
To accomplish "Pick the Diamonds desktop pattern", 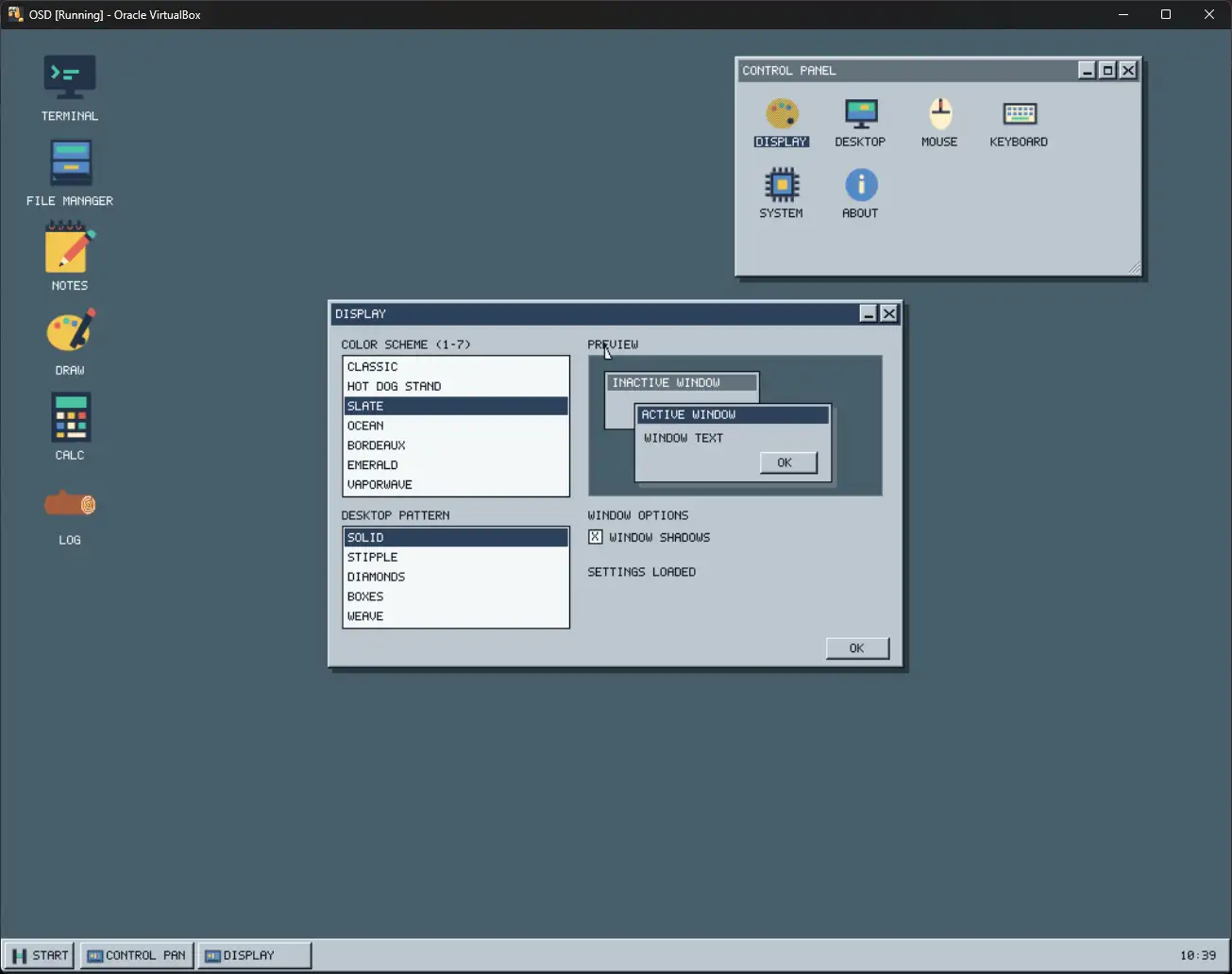I will pos(456,577).
